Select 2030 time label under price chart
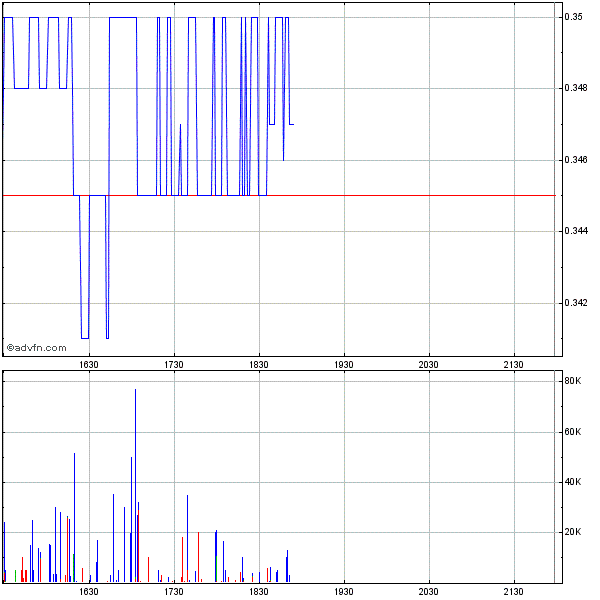Viewport: 600px width, 600px height. tap(428, 365)
